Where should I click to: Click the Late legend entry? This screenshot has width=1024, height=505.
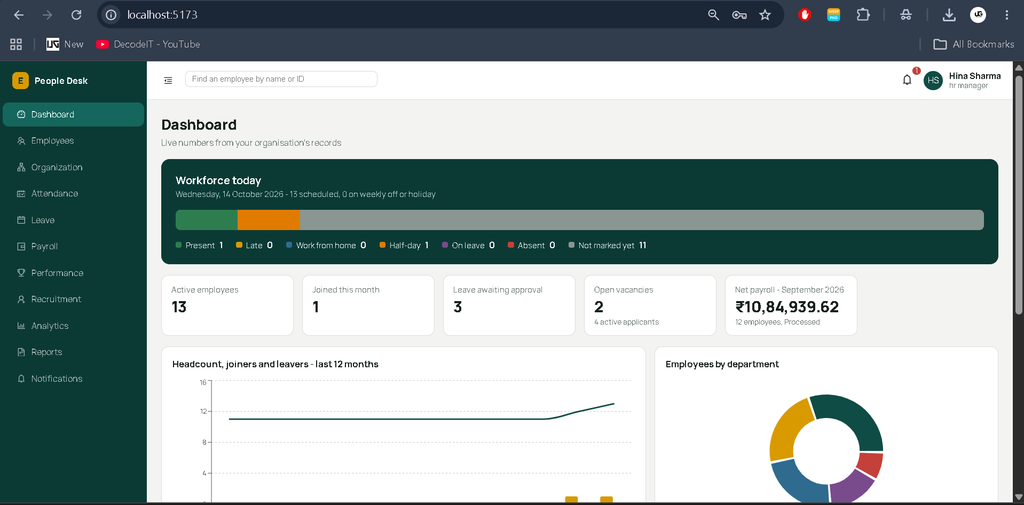tap(254, 246)
